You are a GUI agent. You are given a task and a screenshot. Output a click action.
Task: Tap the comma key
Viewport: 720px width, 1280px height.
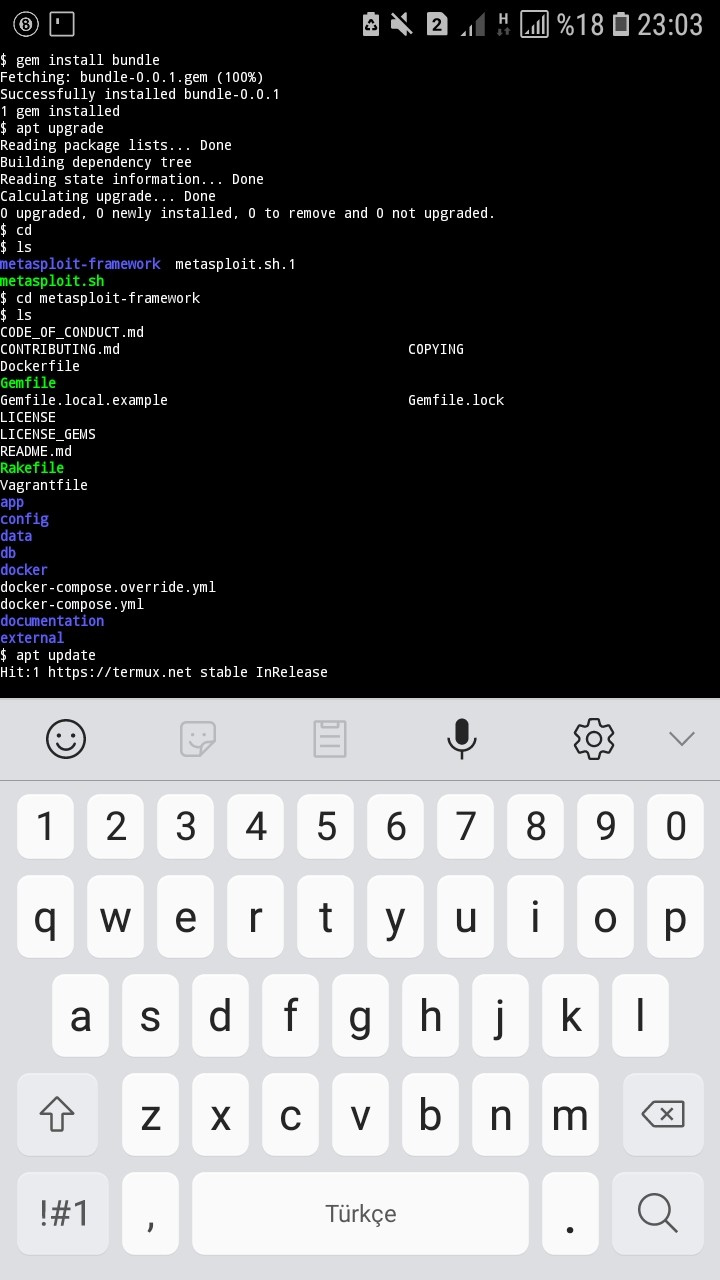[150, 1213]
